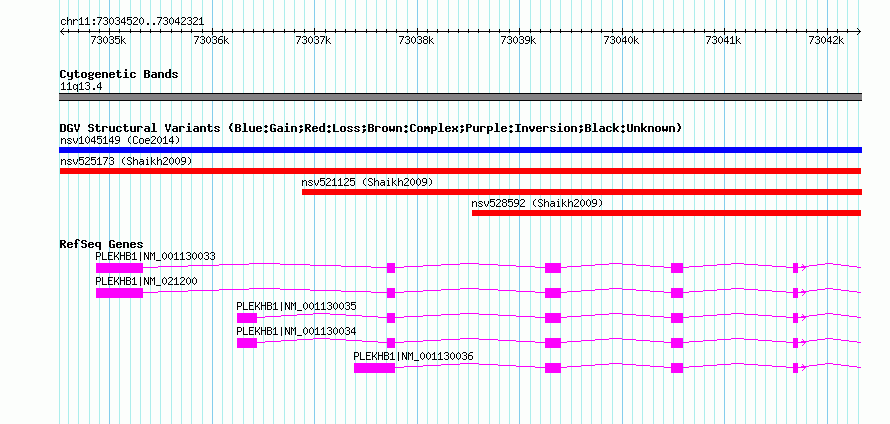The height and width of the screenshot is (424, 890).
Task: Click the 73035k ruler tick label
Action: point(108,40)
